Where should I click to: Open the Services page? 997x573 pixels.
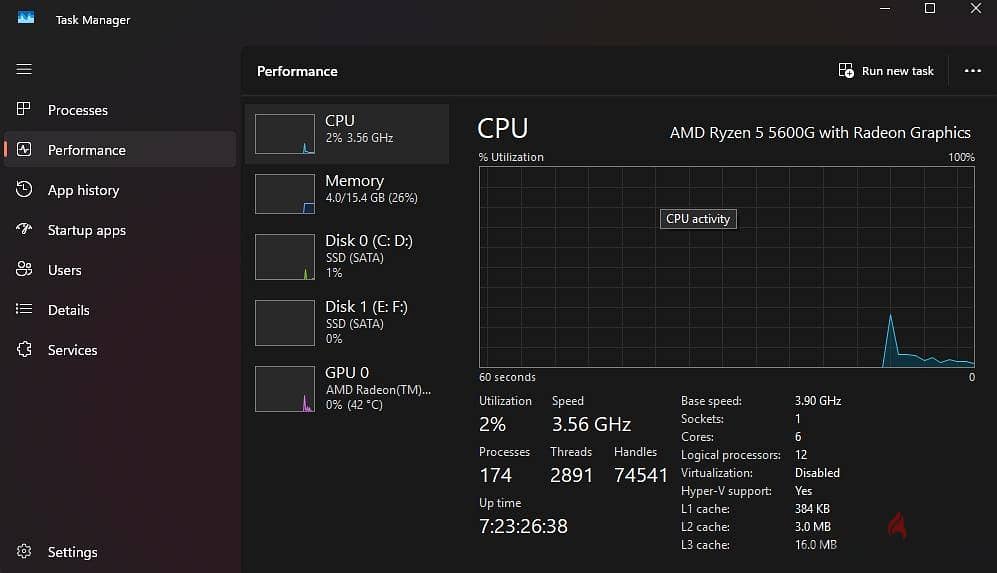[x=72, y=350]
